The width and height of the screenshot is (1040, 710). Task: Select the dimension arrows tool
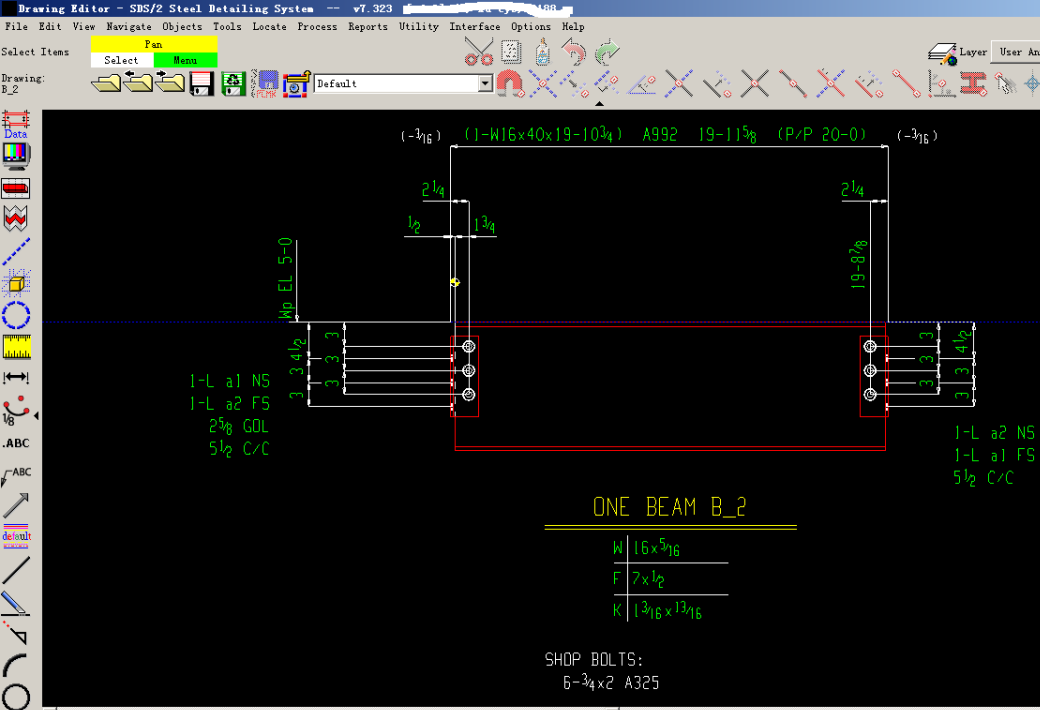pyautogui.click(x=16, y=378)
